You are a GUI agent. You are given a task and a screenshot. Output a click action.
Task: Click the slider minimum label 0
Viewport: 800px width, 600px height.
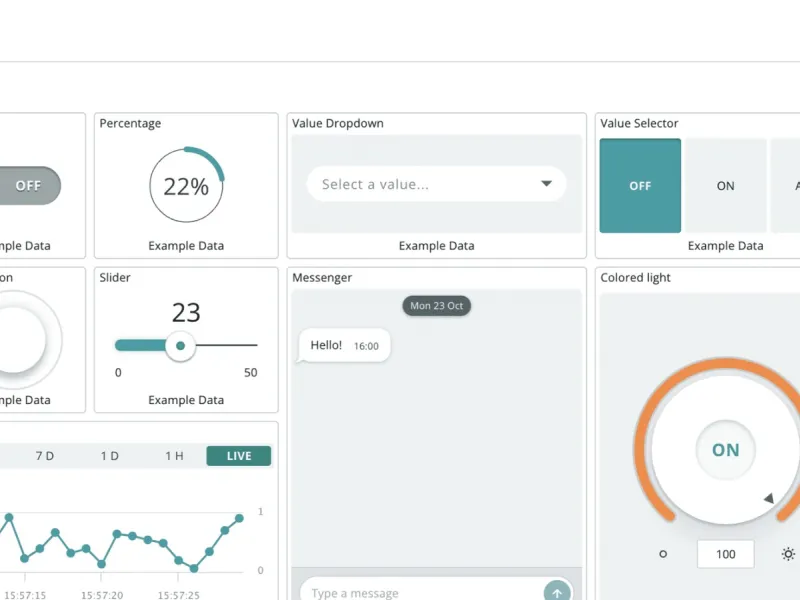click(x=118, y=372)
